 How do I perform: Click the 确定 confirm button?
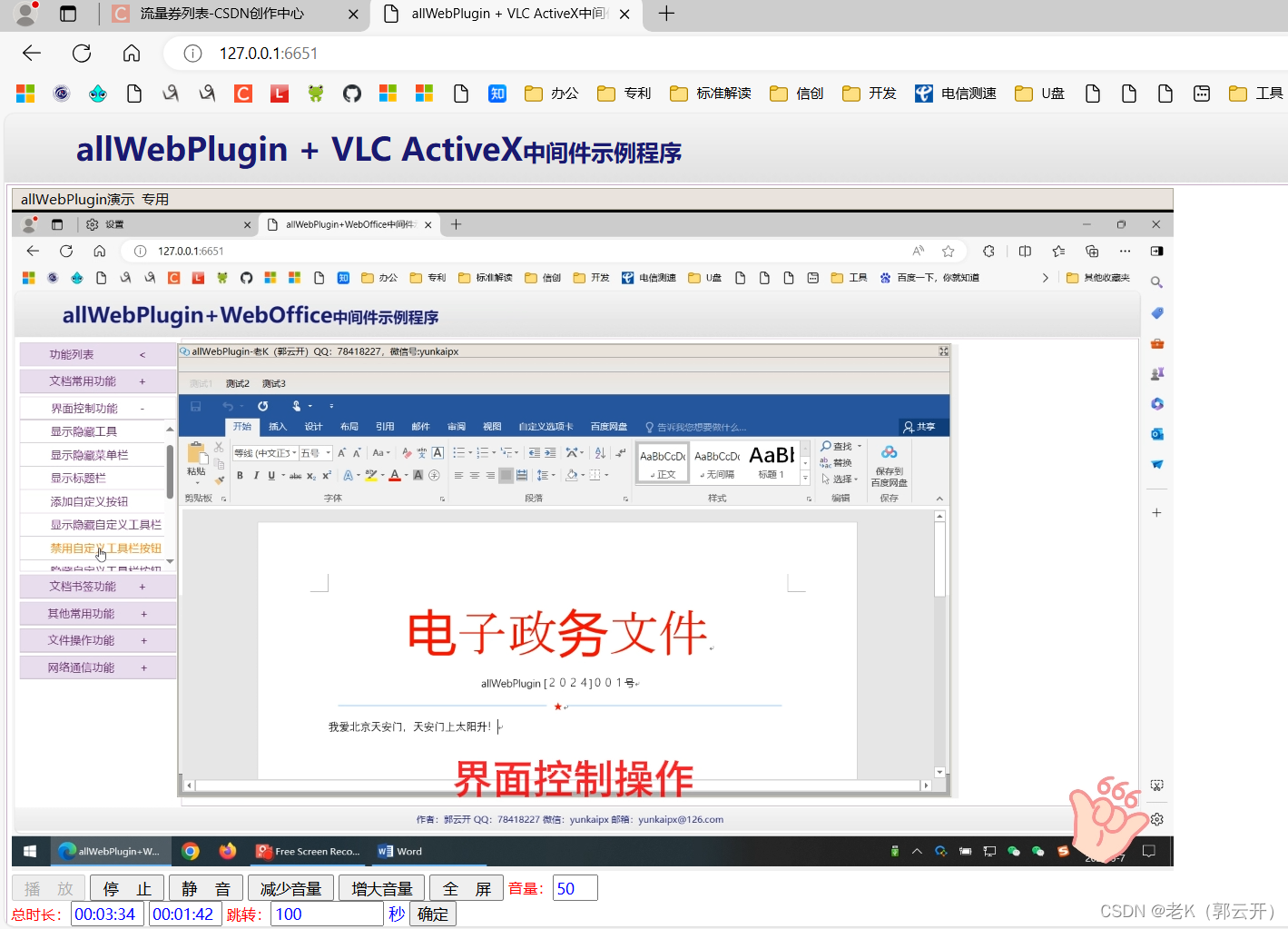433,914
